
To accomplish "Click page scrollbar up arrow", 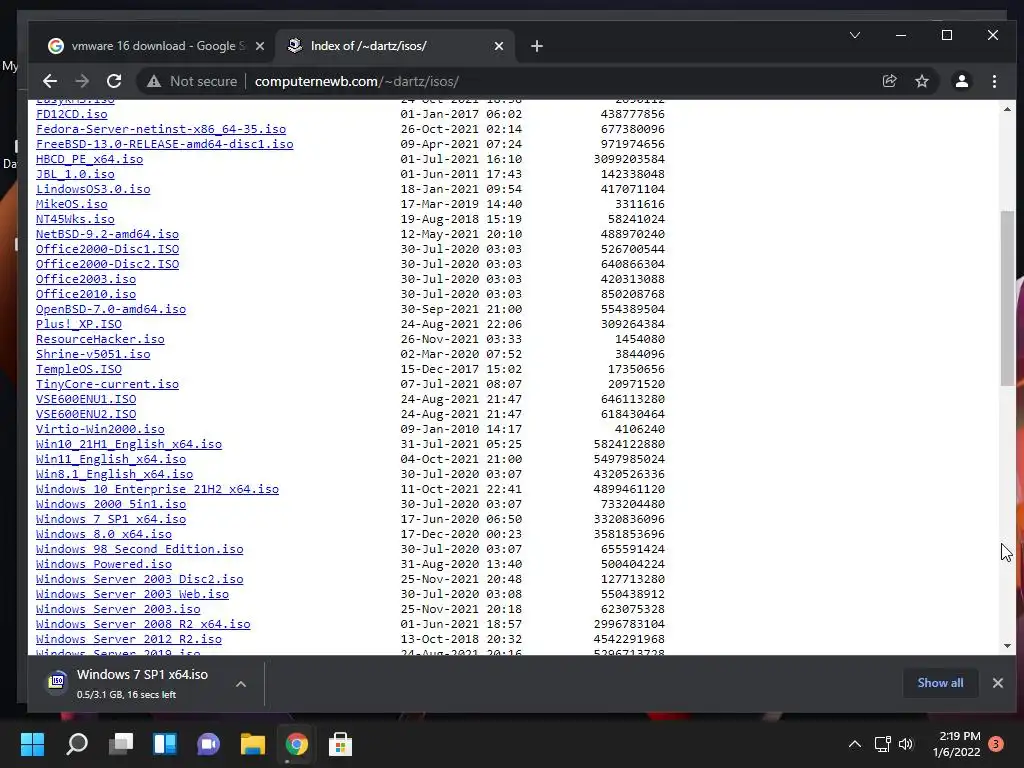I will tap(1007, 110).
